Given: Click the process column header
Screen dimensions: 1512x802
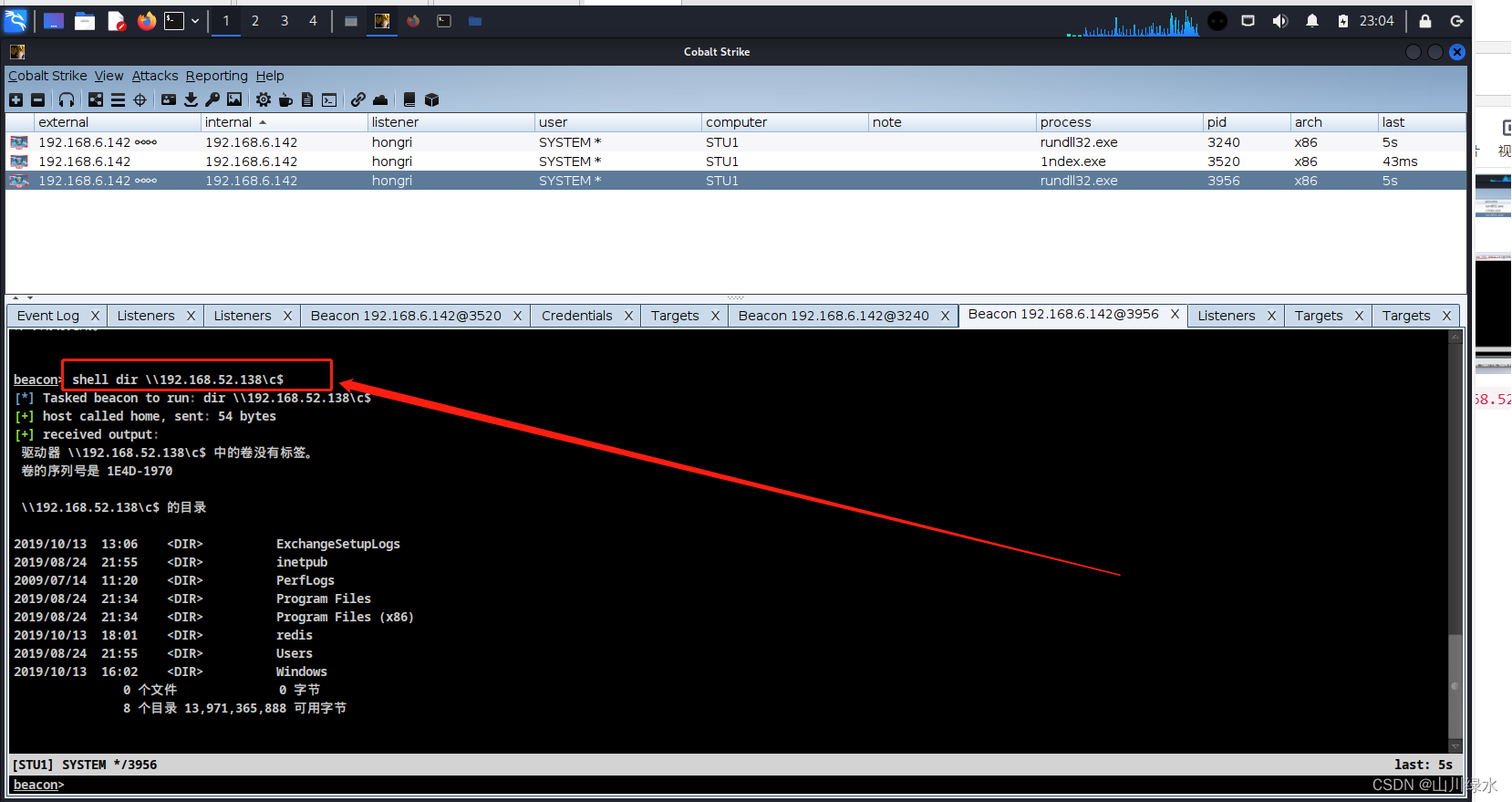Looking at the screenshot, I should click(1119, 122).
